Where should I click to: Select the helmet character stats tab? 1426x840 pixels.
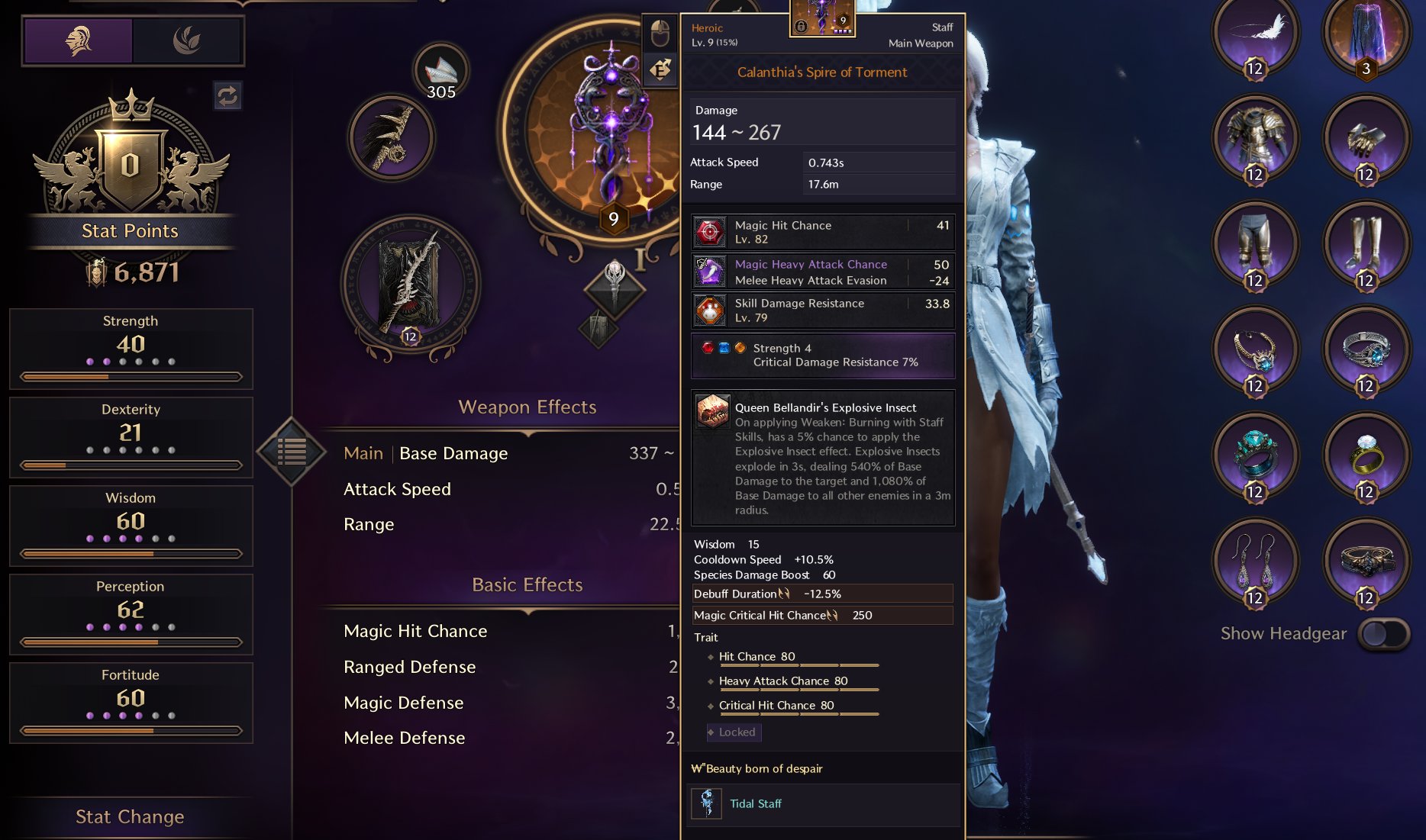[x=79, y=40]
